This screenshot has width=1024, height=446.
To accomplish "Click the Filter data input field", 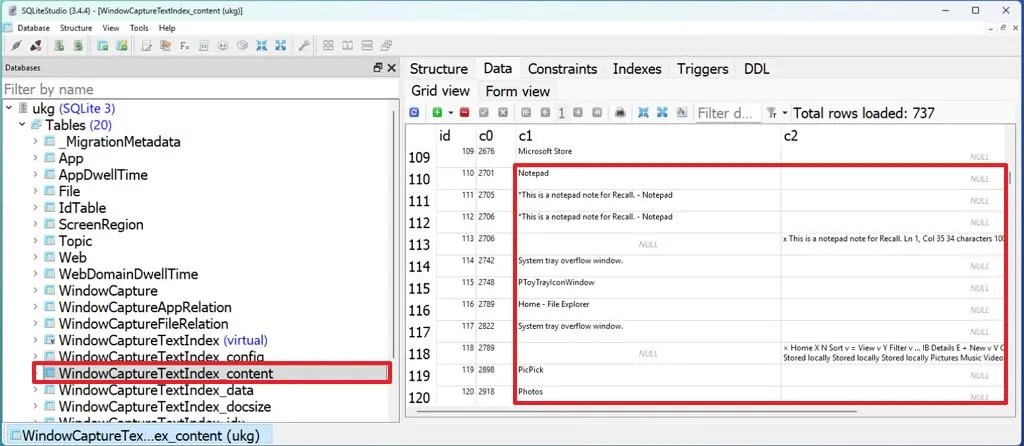I will 728,113.
